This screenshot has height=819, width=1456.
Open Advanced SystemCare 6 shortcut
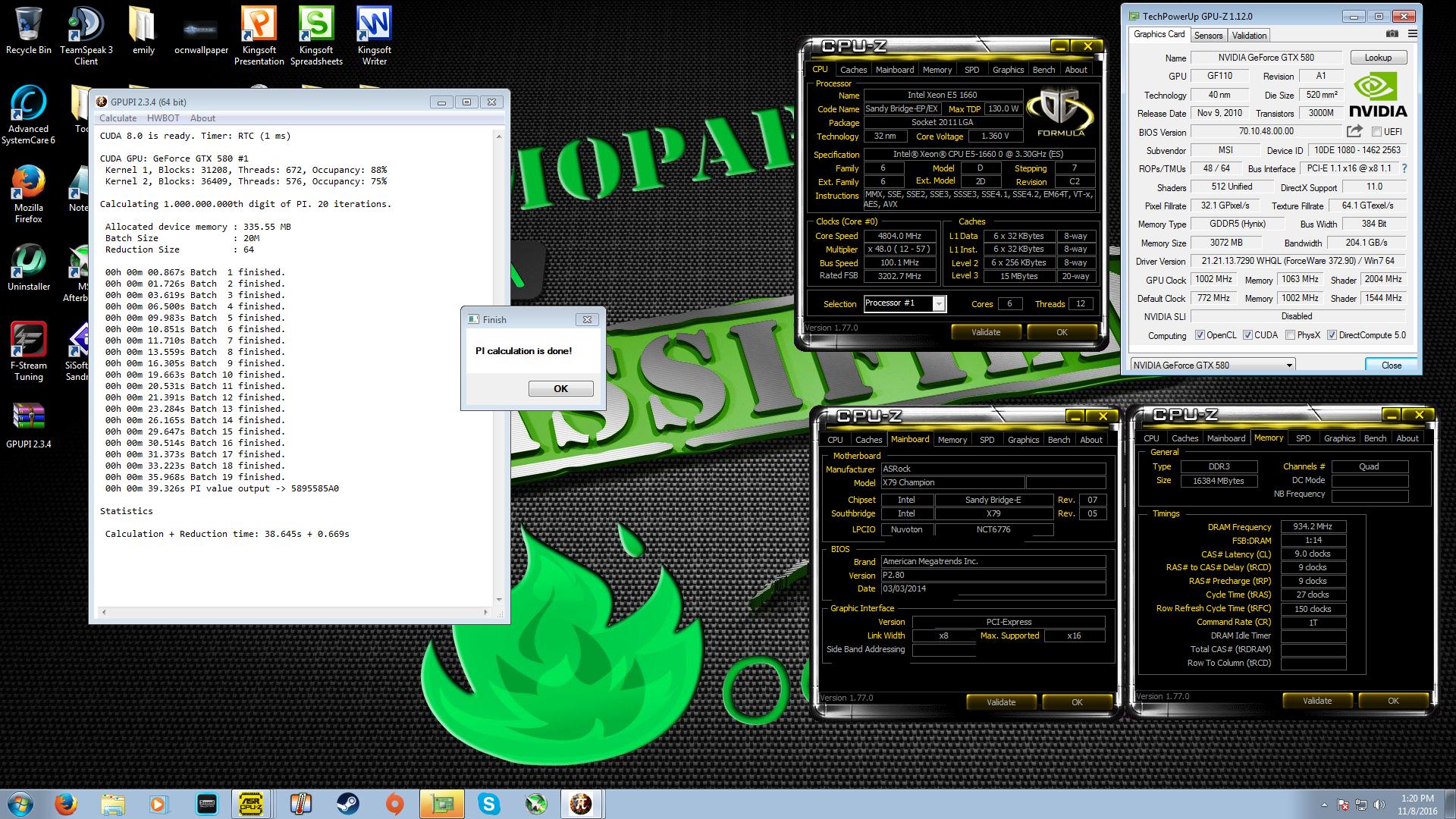[x=29, y=115]
